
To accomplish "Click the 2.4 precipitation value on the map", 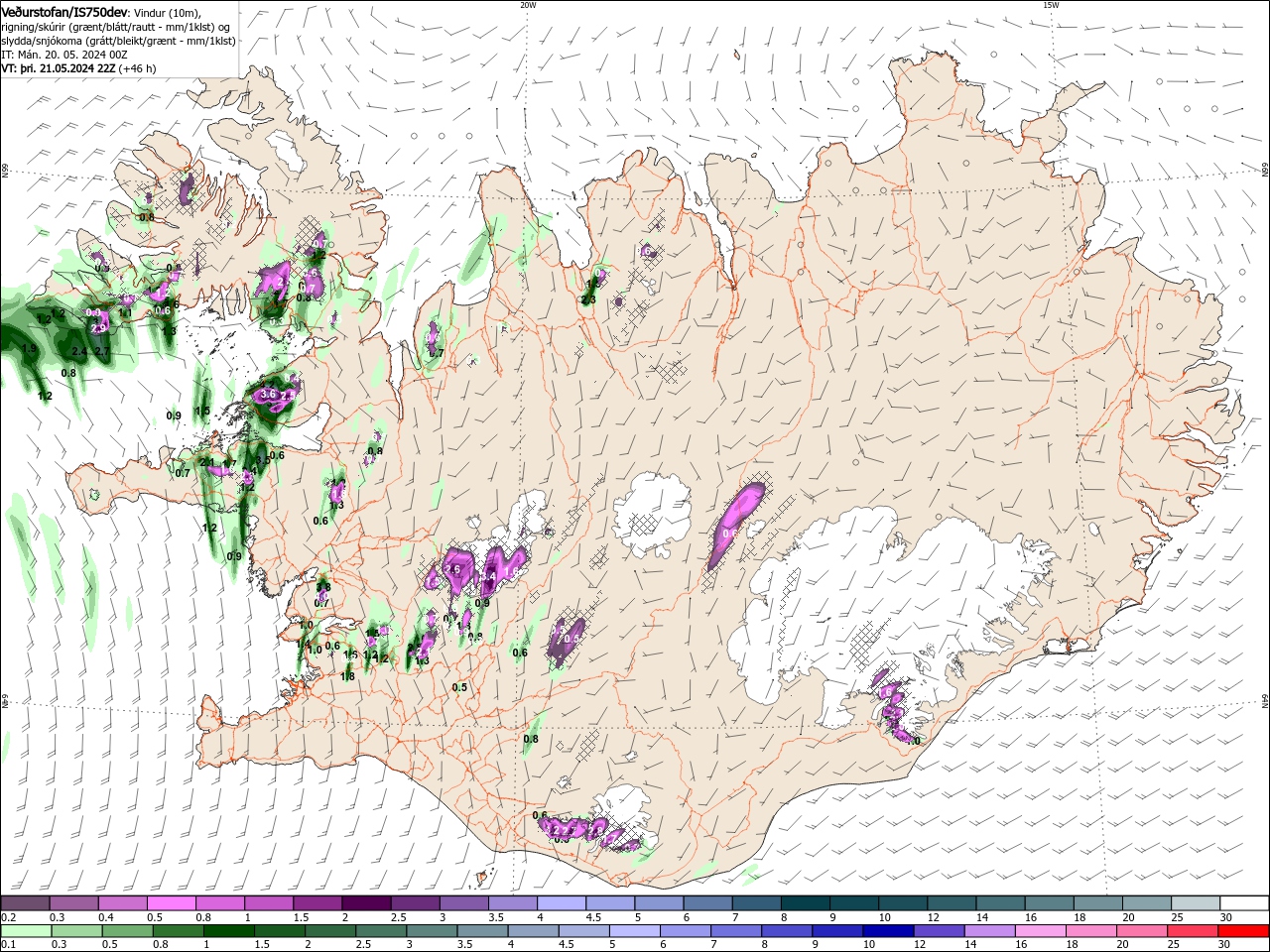I will click(x=79, y=352).
